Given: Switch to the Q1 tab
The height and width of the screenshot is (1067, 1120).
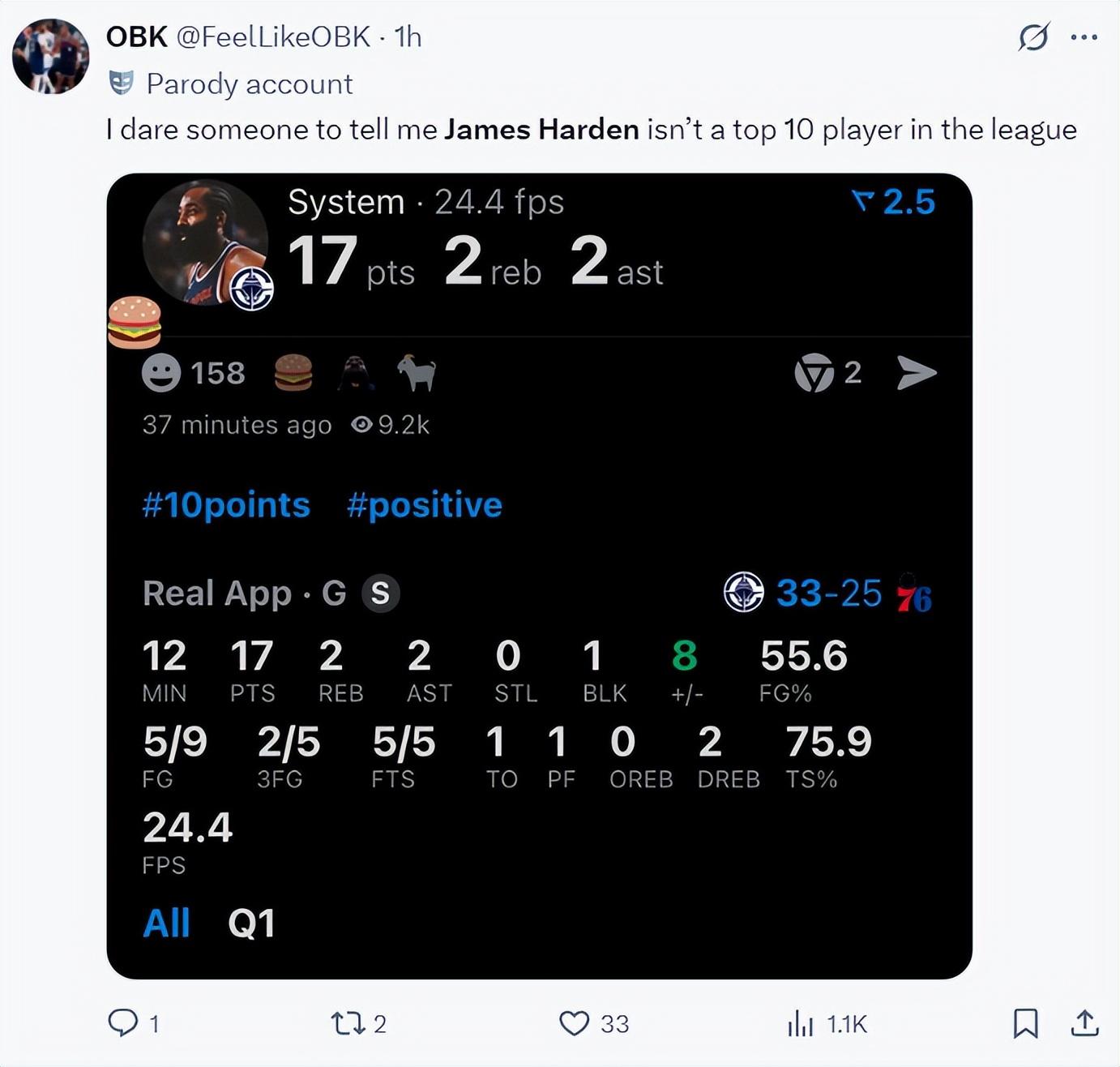Looking at the screenshot, I should point(251,923).
